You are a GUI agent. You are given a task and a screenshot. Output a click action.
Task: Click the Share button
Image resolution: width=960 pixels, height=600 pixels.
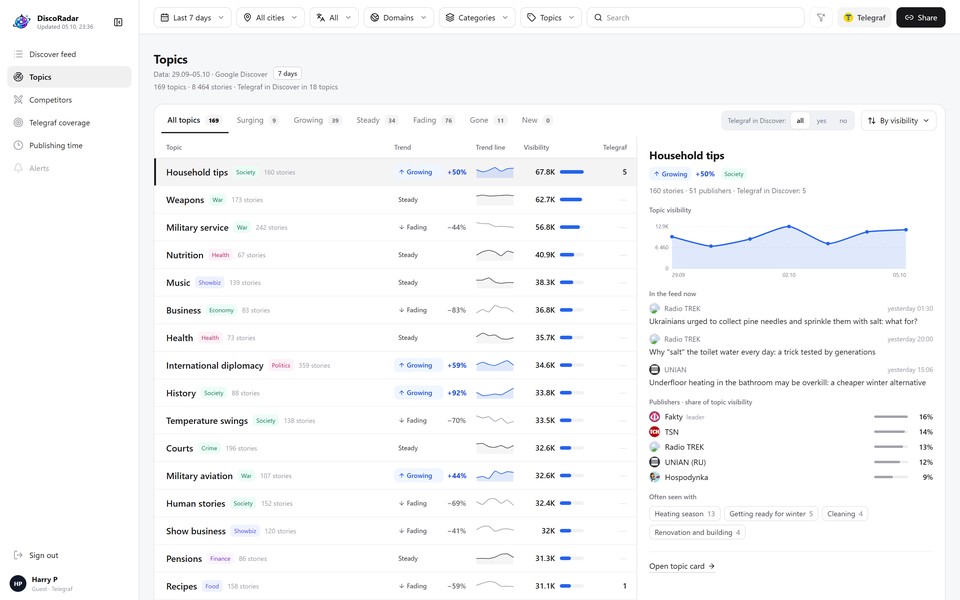coord(921,18)
